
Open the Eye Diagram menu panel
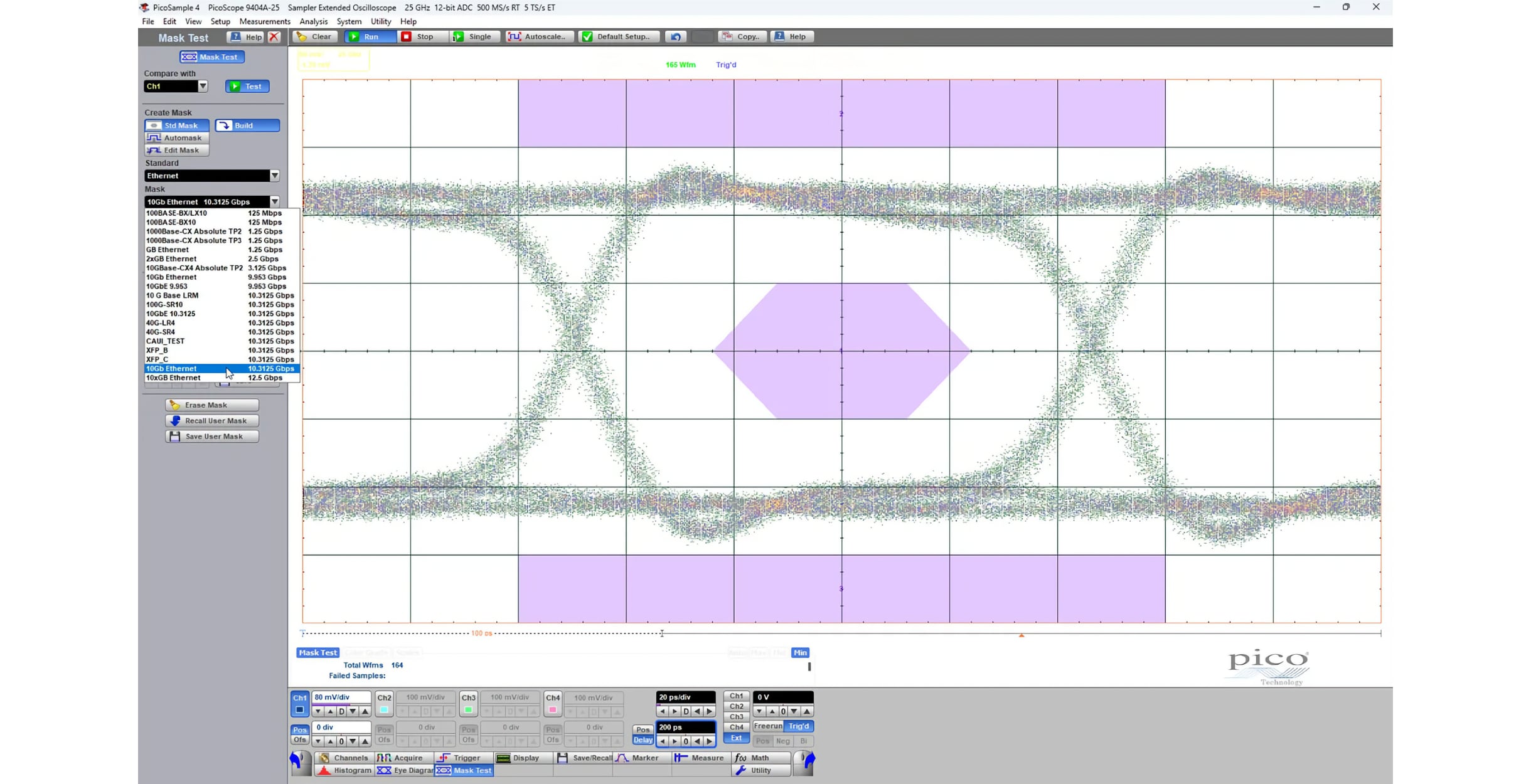coord(403,771)
